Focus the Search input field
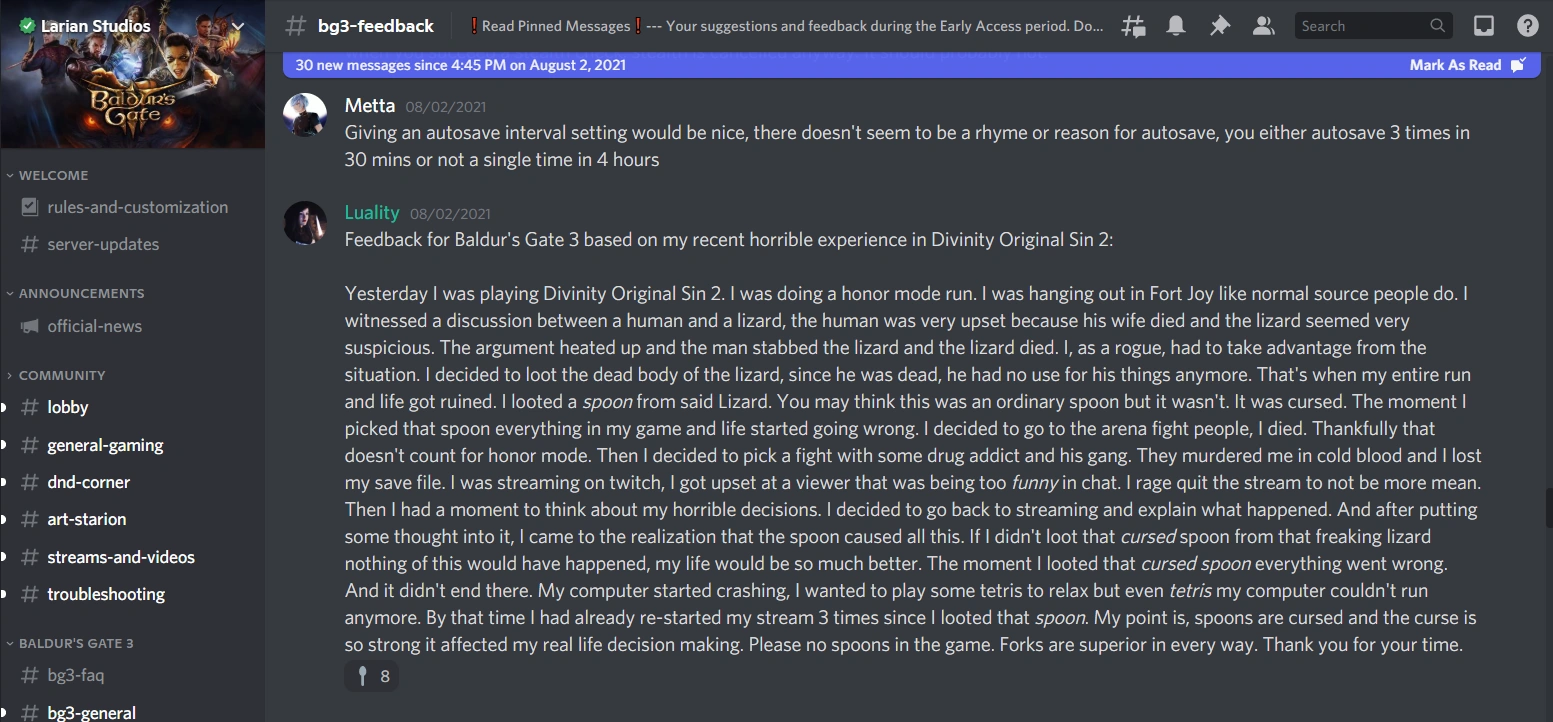 (1360, 26)
